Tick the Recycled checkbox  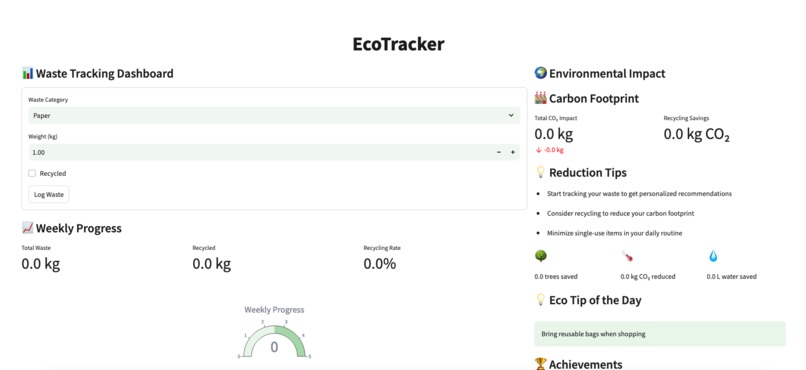(x=32, y=173)
